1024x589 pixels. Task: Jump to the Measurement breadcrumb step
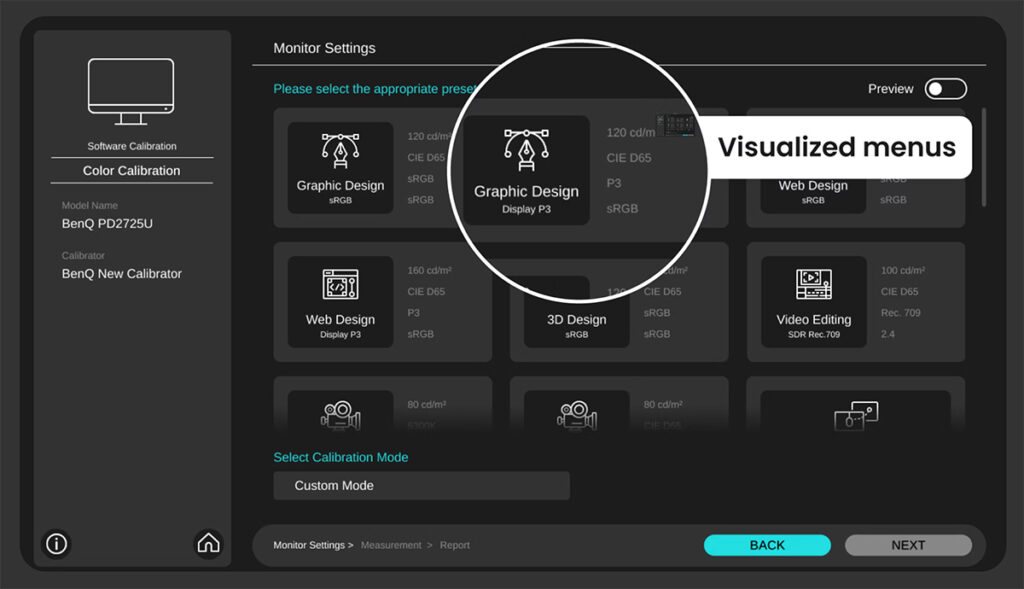pos(391,545)
